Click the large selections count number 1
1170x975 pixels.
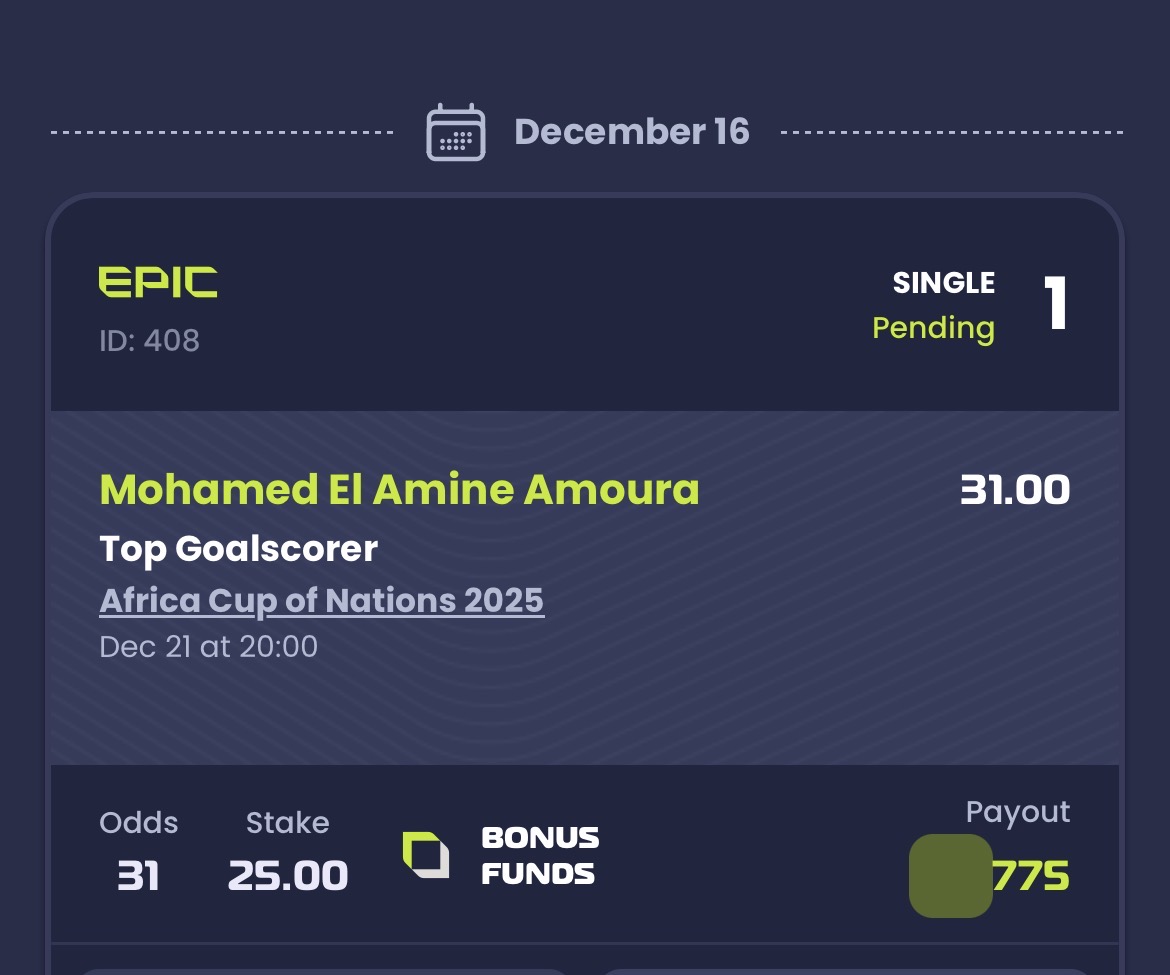[1055, 303]
